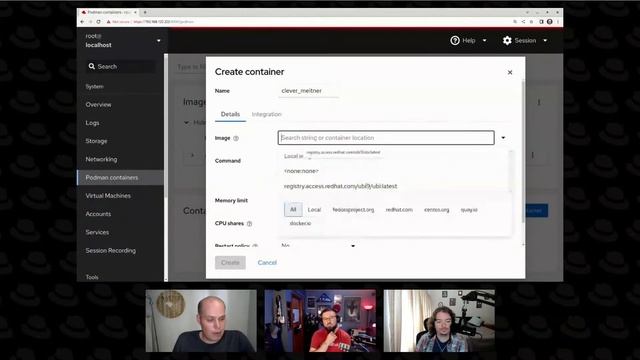The width and height of the screenshot is (640, 360).
Task: Open Session Recording in the sidebar
Action: click(111, 251)
